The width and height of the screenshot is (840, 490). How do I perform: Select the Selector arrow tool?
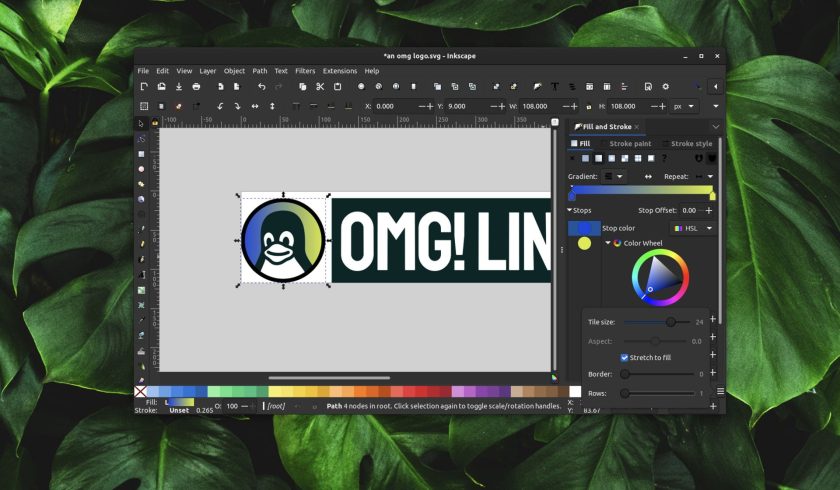(141, 124)
